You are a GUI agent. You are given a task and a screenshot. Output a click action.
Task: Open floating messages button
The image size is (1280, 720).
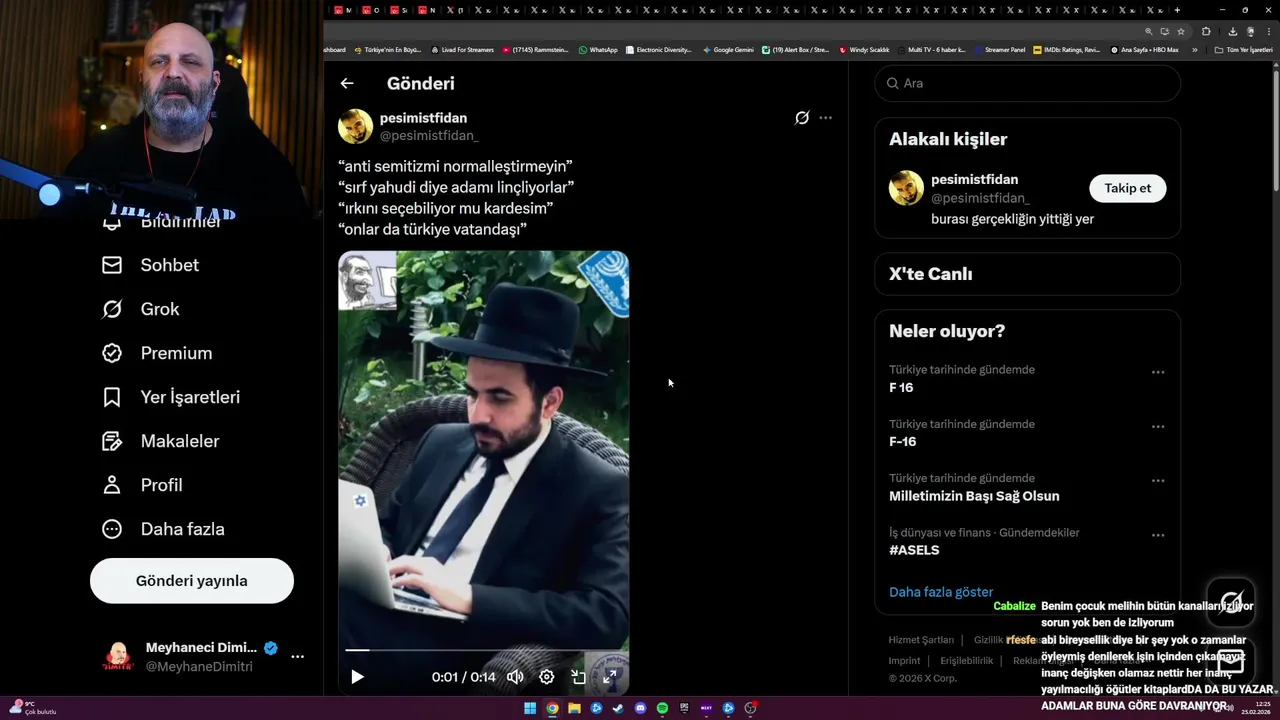[x=1231, y=661]
